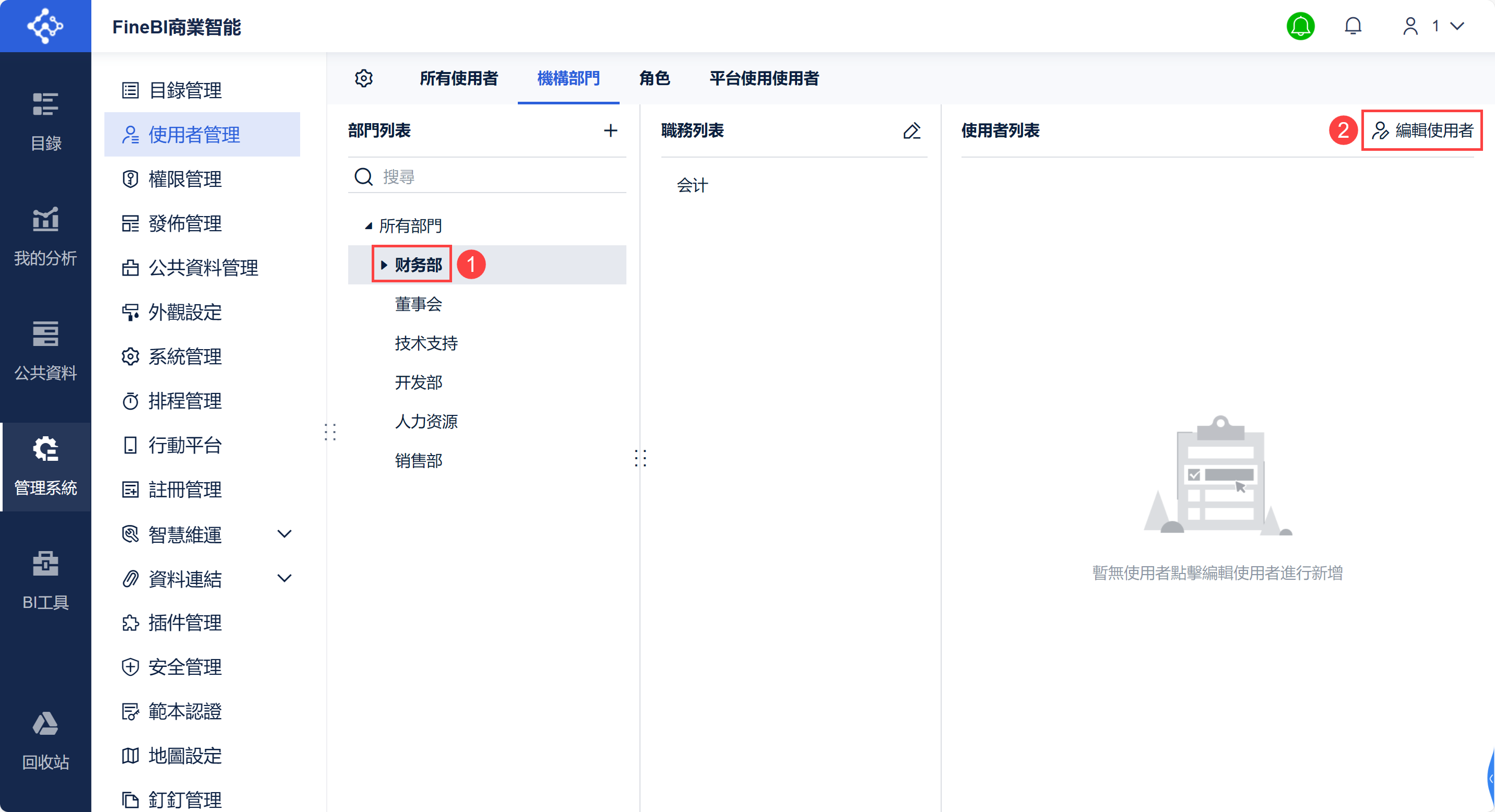Open 目錄管理 menu item
The height and width of the screenshot is (812, 1495).
202,90
